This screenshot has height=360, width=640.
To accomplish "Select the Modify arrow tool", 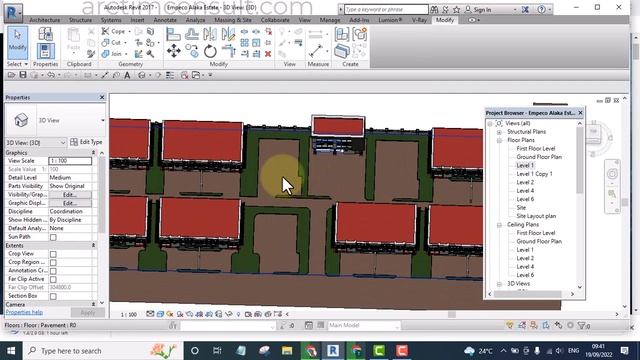I will (18, 42).
